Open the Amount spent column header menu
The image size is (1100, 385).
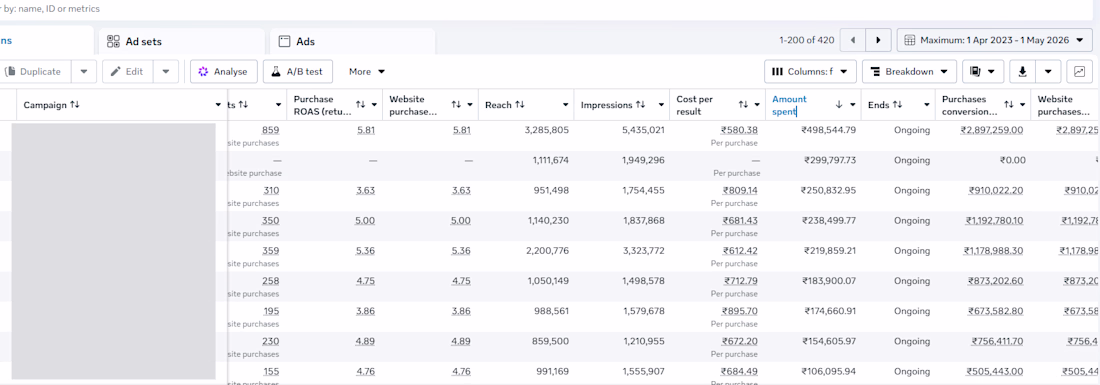click(x=853, y=104)
